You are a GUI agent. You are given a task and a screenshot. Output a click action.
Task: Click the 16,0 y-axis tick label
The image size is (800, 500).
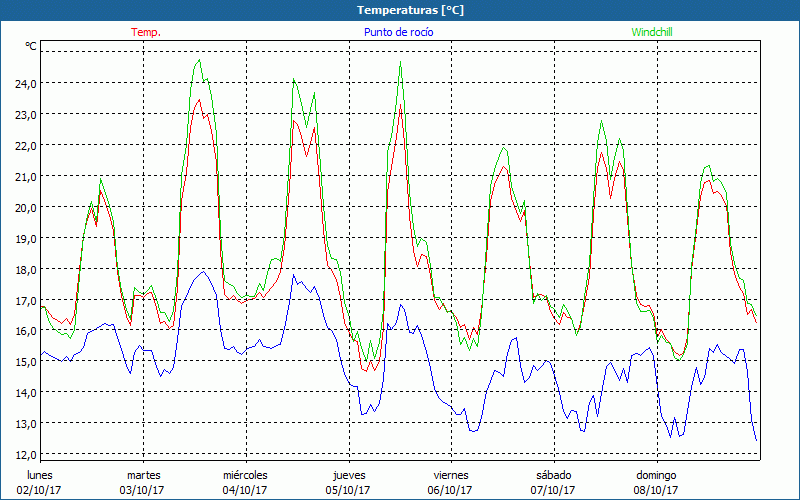(22, 331)
